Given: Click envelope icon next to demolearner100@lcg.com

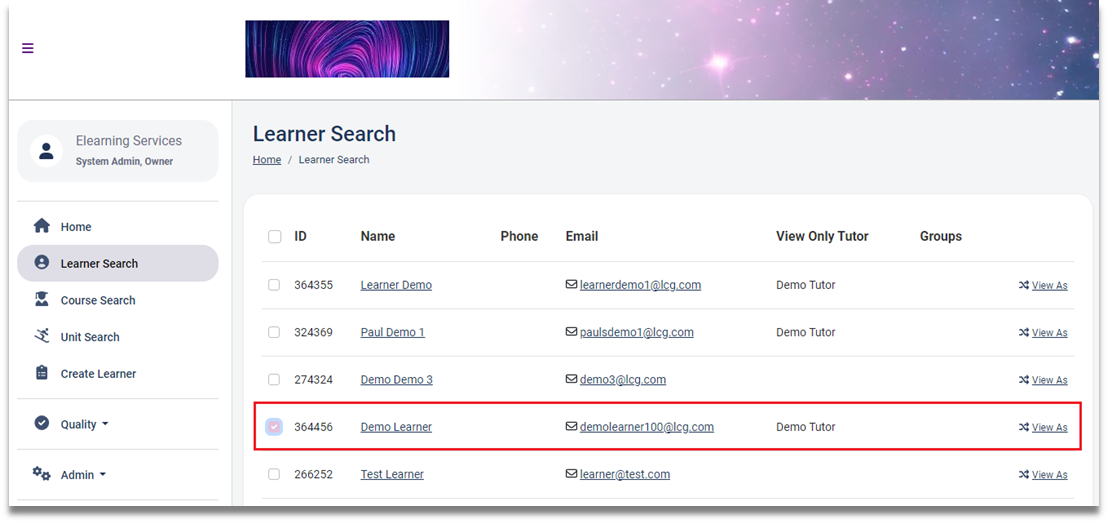Looking at the screenshot, I should click(571, 427).
